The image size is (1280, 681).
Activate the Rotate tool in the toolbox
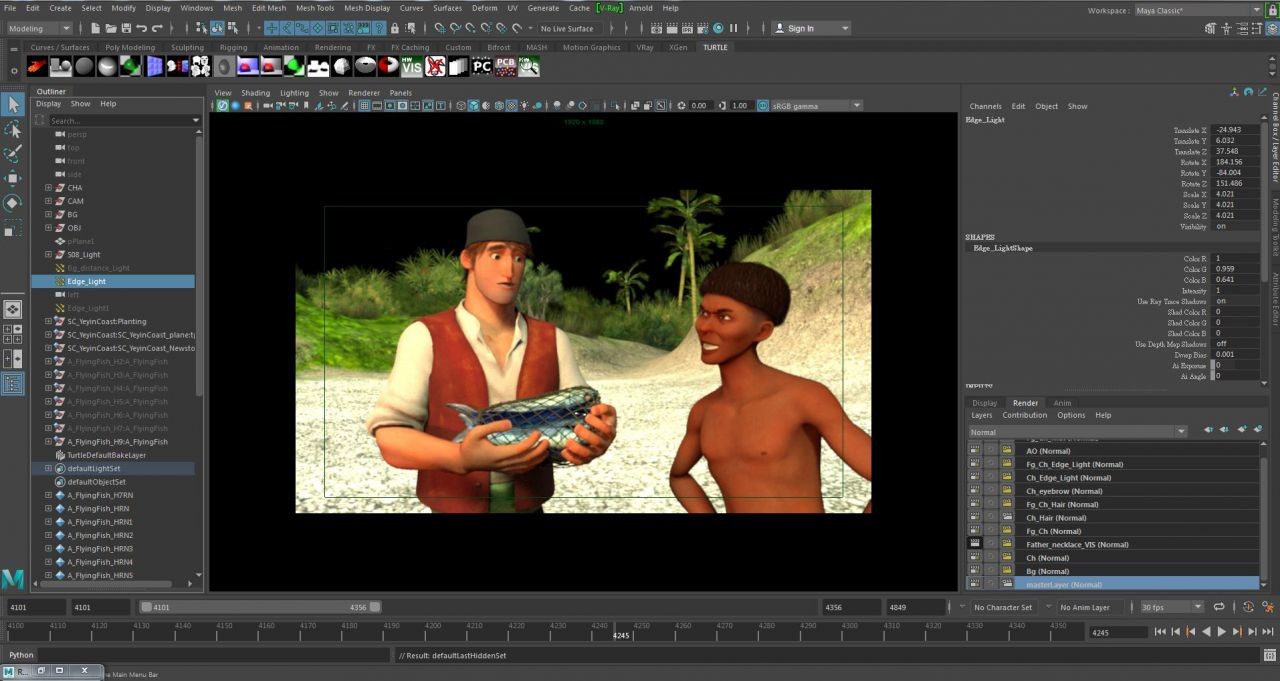click(x=13, y=203)
